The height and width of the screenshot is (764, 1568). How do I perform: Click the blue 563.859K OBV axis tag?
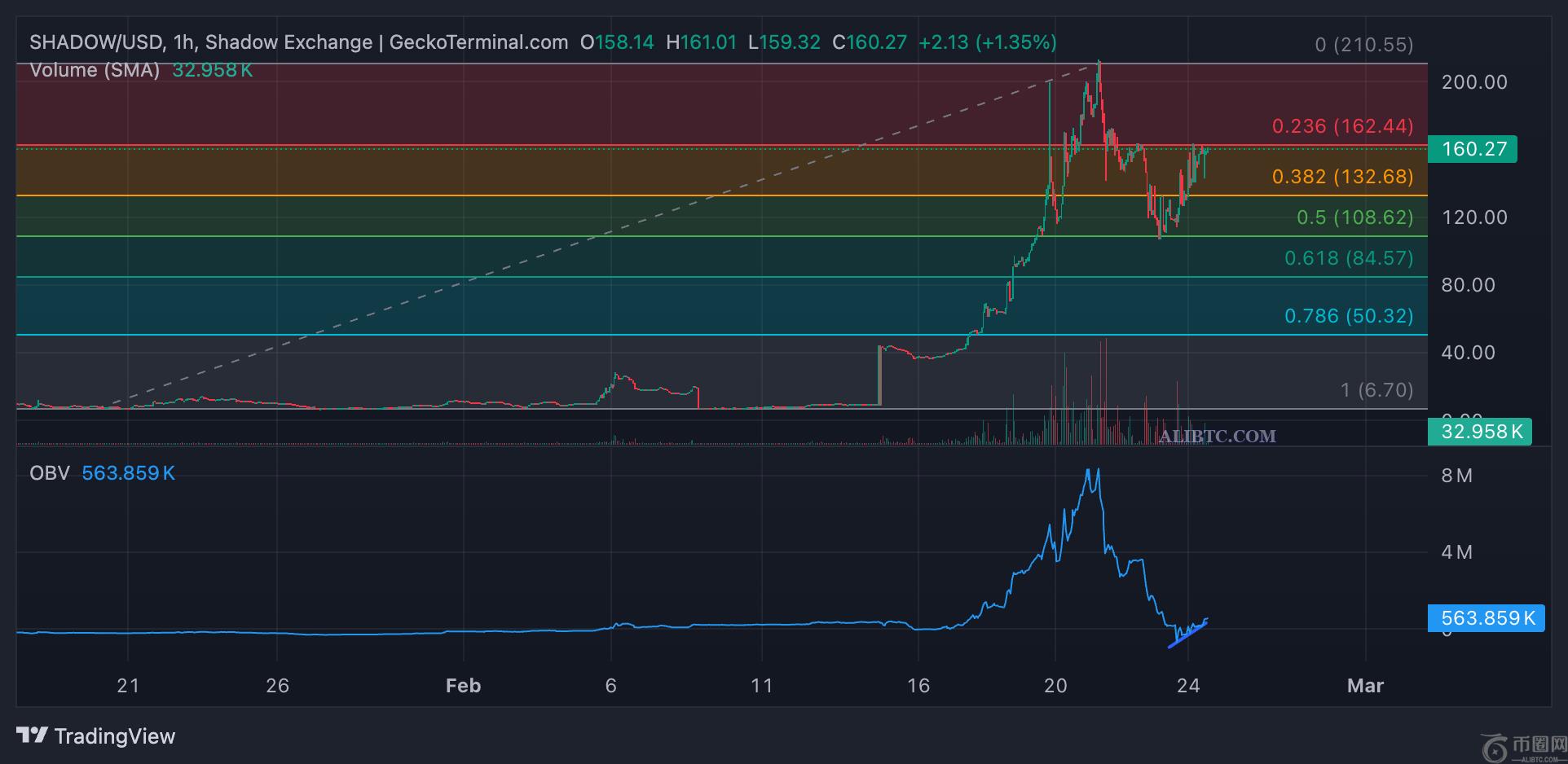point(1486,618)
